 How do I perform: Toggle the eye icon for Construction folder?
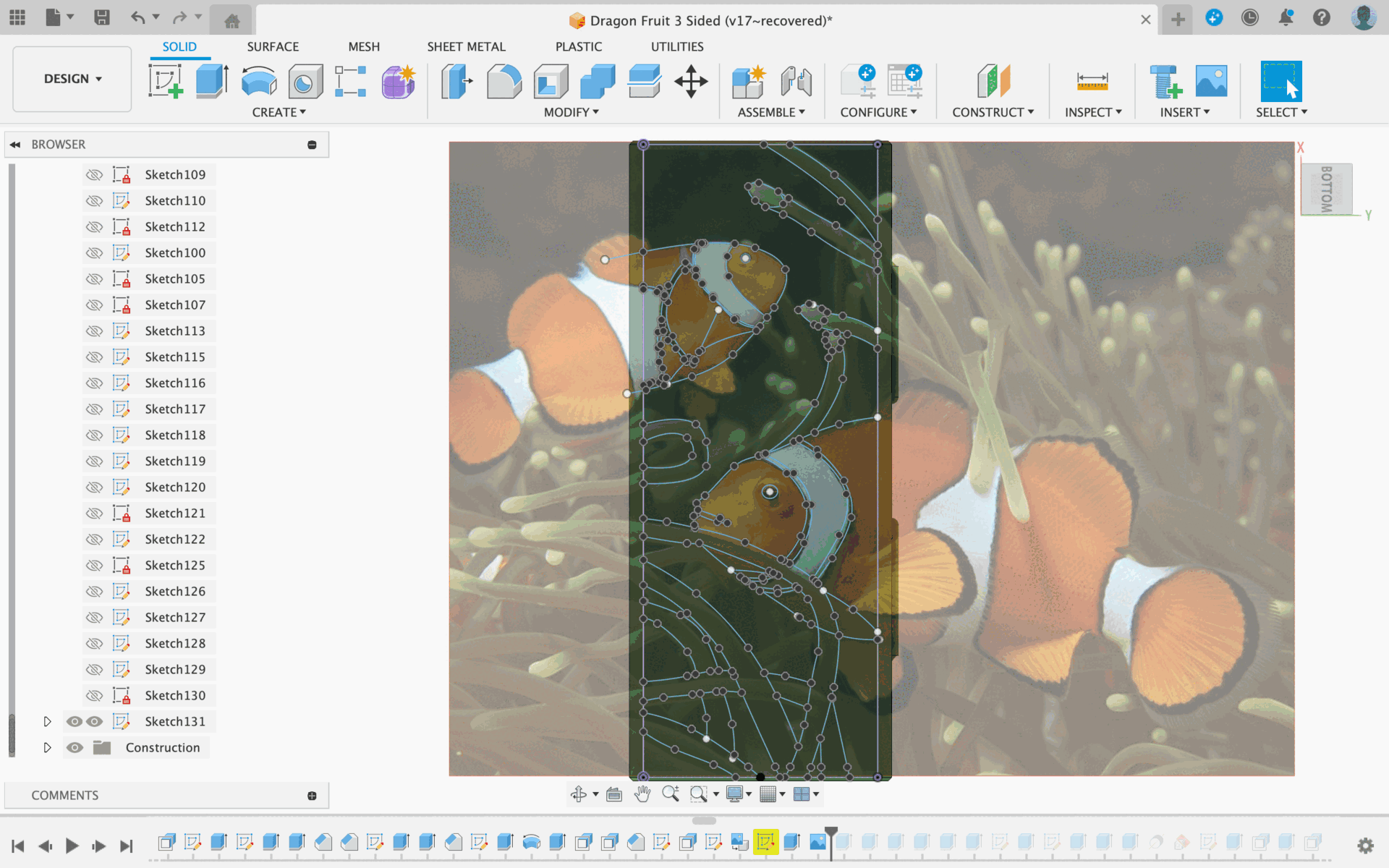click(x=75, y=747)
